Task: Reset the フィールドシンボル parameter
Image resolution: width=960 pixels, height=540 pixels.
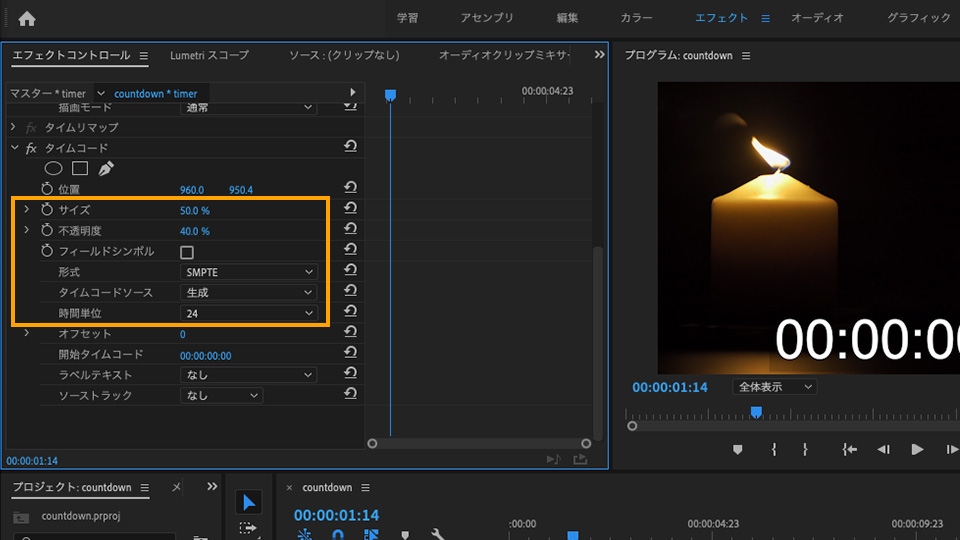Action: (350, 249)
